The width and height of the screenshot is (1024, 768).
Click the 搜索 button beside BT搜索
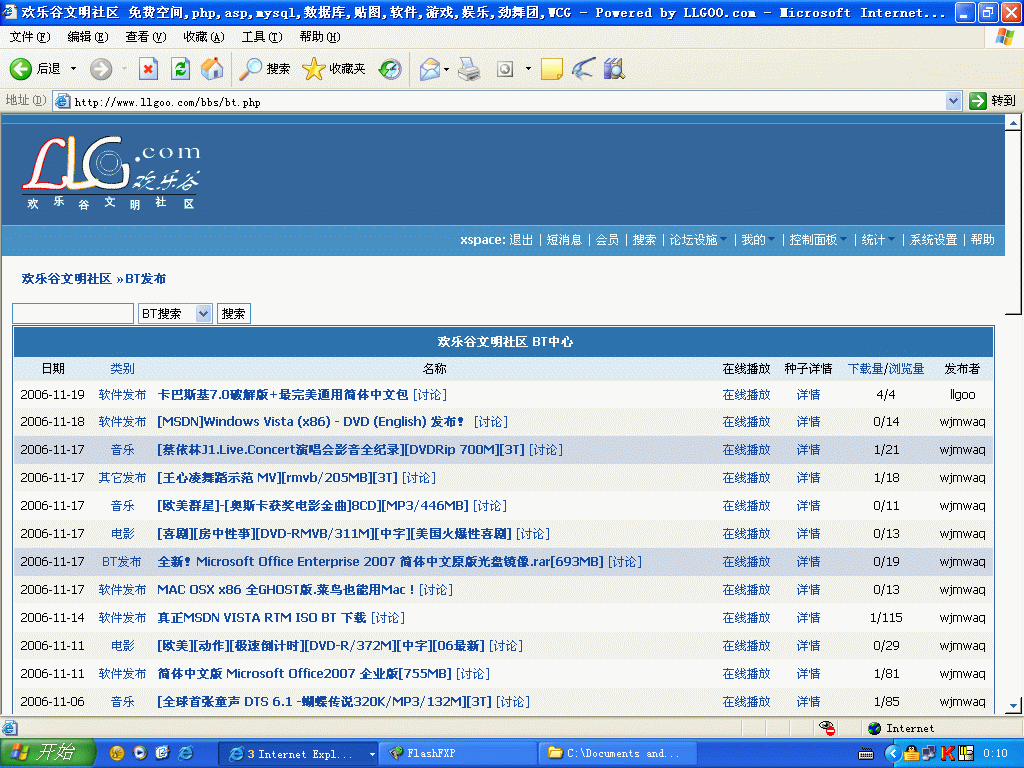pyautogui.click(x=233, y=313)
